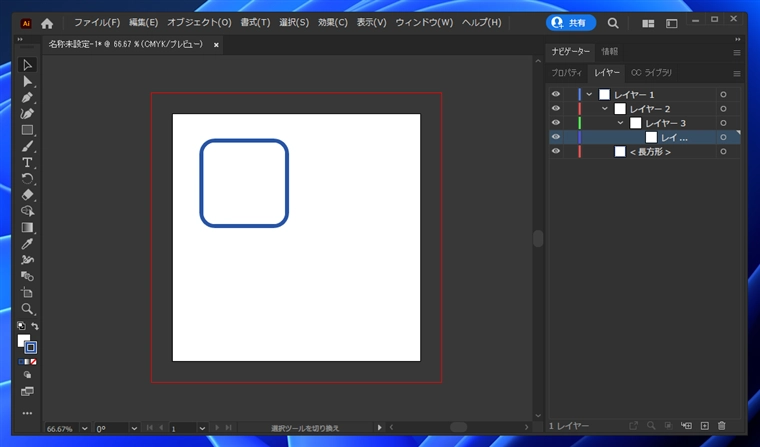Screen dimensions: 760x447
Task: Select the Blend tool
Action: 27,276
